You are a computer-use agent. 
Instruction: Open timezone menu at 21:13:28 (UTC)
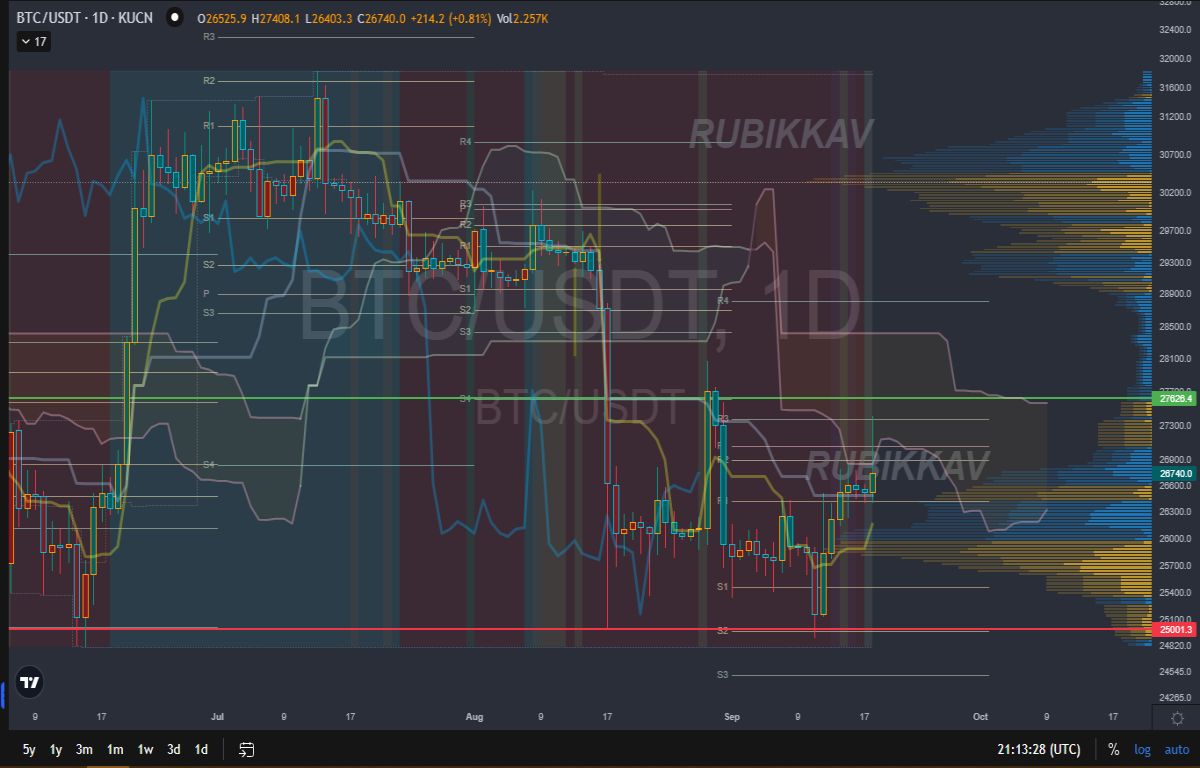coord(1038,749)
